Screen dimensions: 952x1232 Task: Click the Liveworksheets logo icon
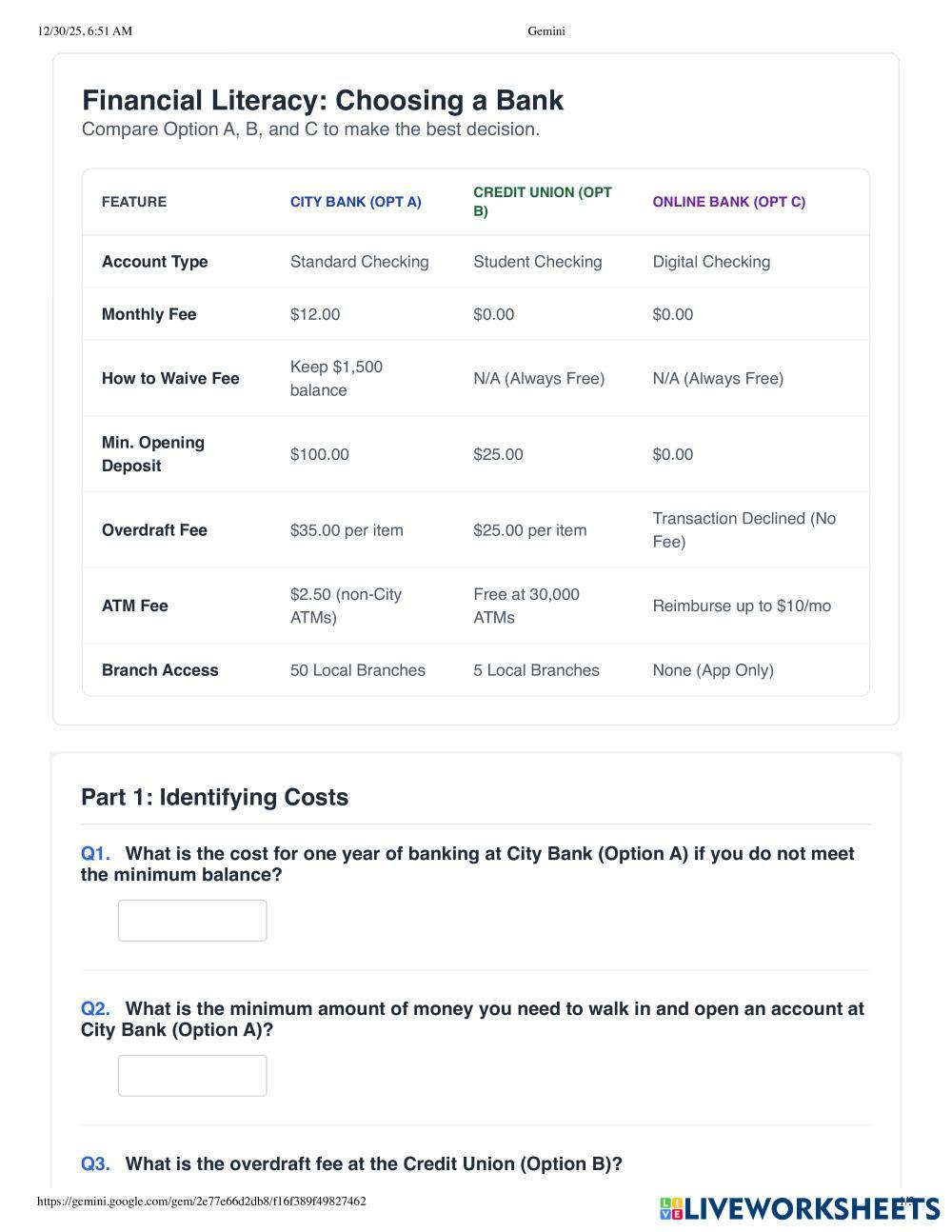tap(671, 1208)
